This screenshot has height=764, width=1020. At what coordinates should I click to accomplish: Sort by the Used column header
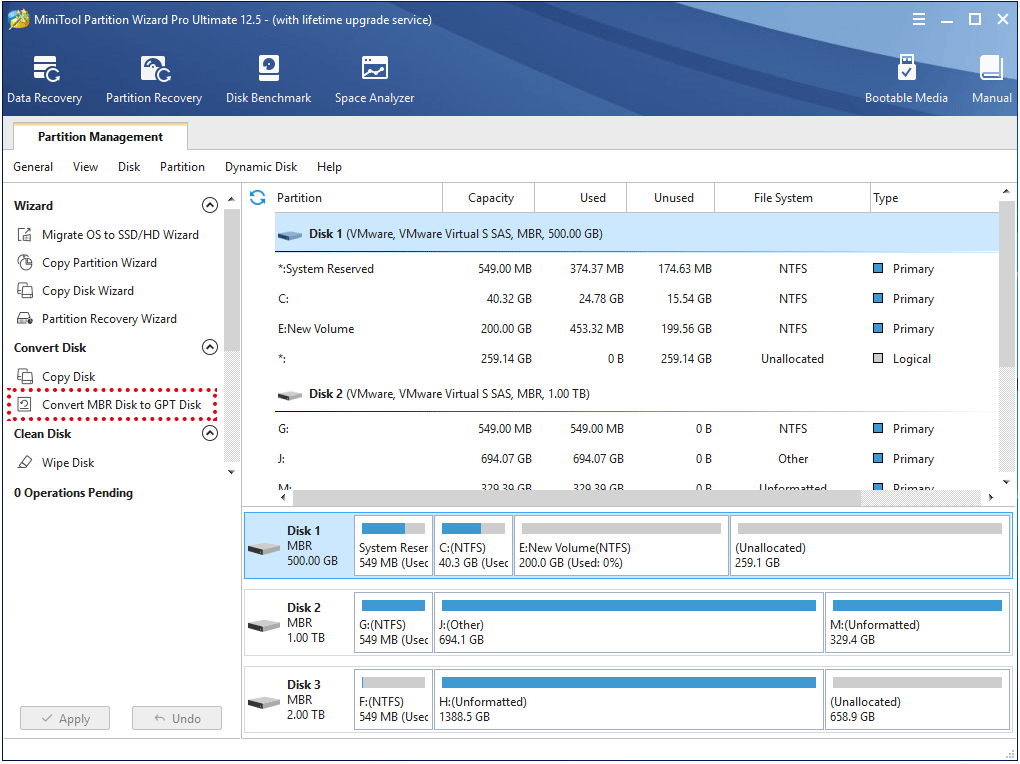[x=580, y=198]
